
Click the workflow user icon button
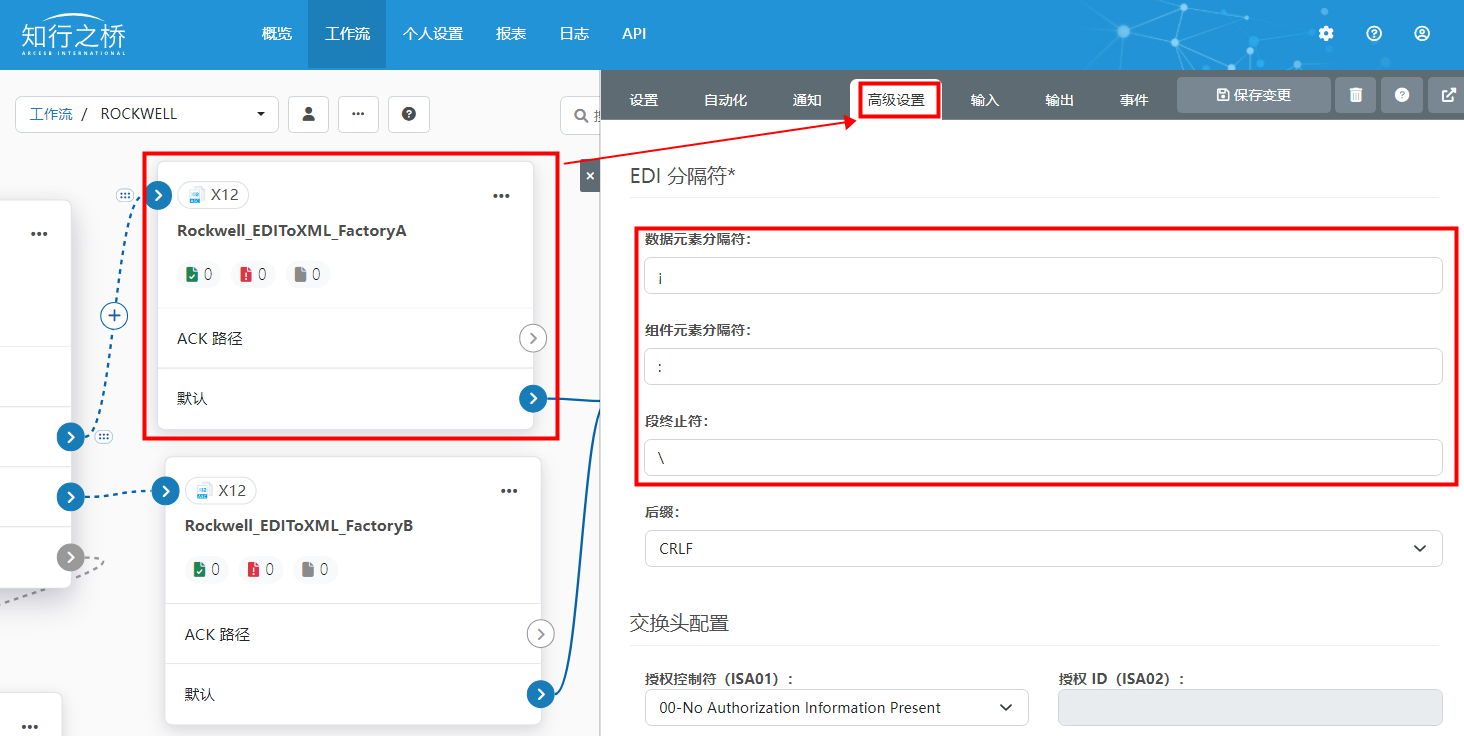click(308, 114)
